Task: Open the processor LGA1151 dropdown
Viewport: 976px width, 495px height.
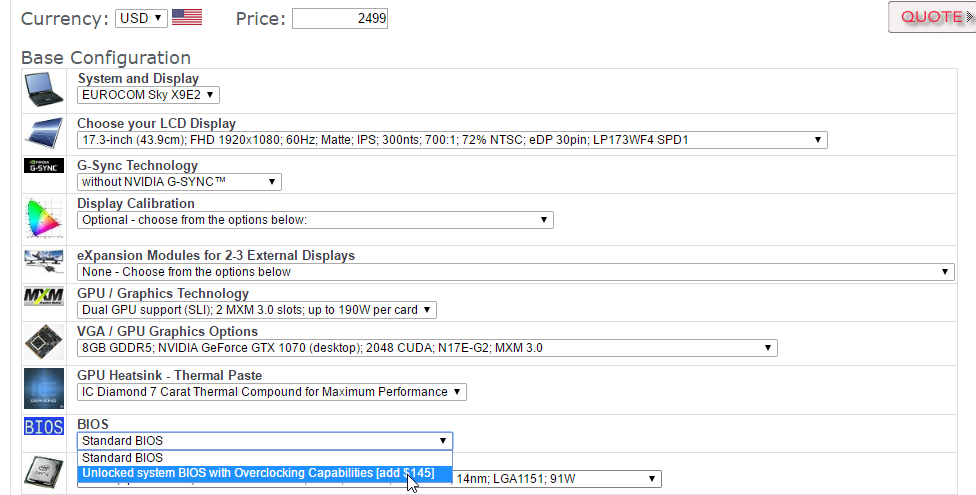Action: pos(556,479)
